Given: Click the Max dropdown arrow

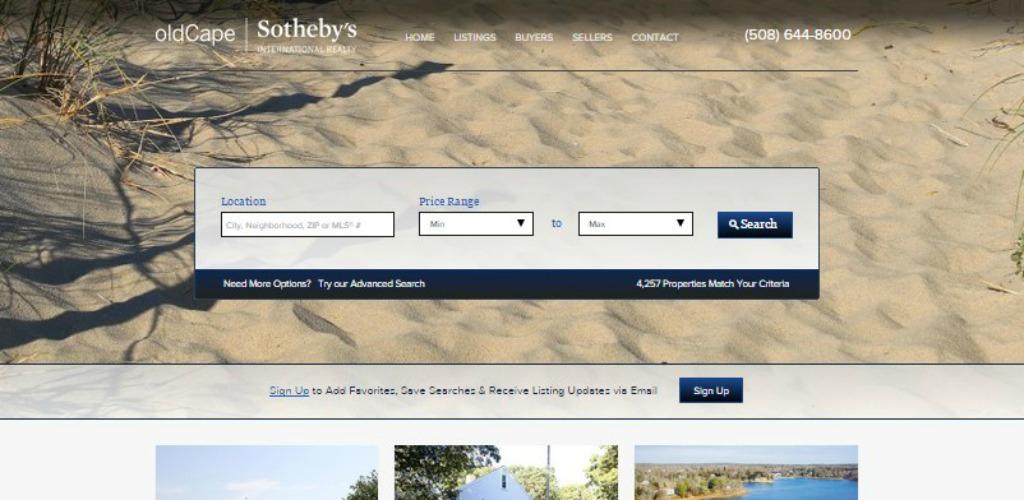Looking at the screenshot, I should pos(680,223).
